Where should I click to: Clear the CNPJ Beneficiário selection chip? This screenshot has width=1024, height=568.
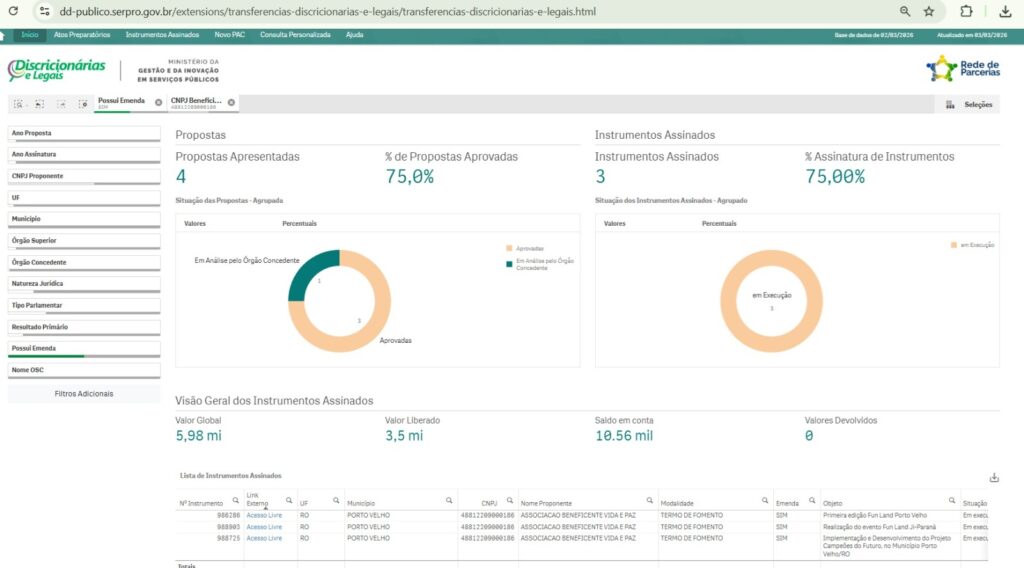point(231,102)
